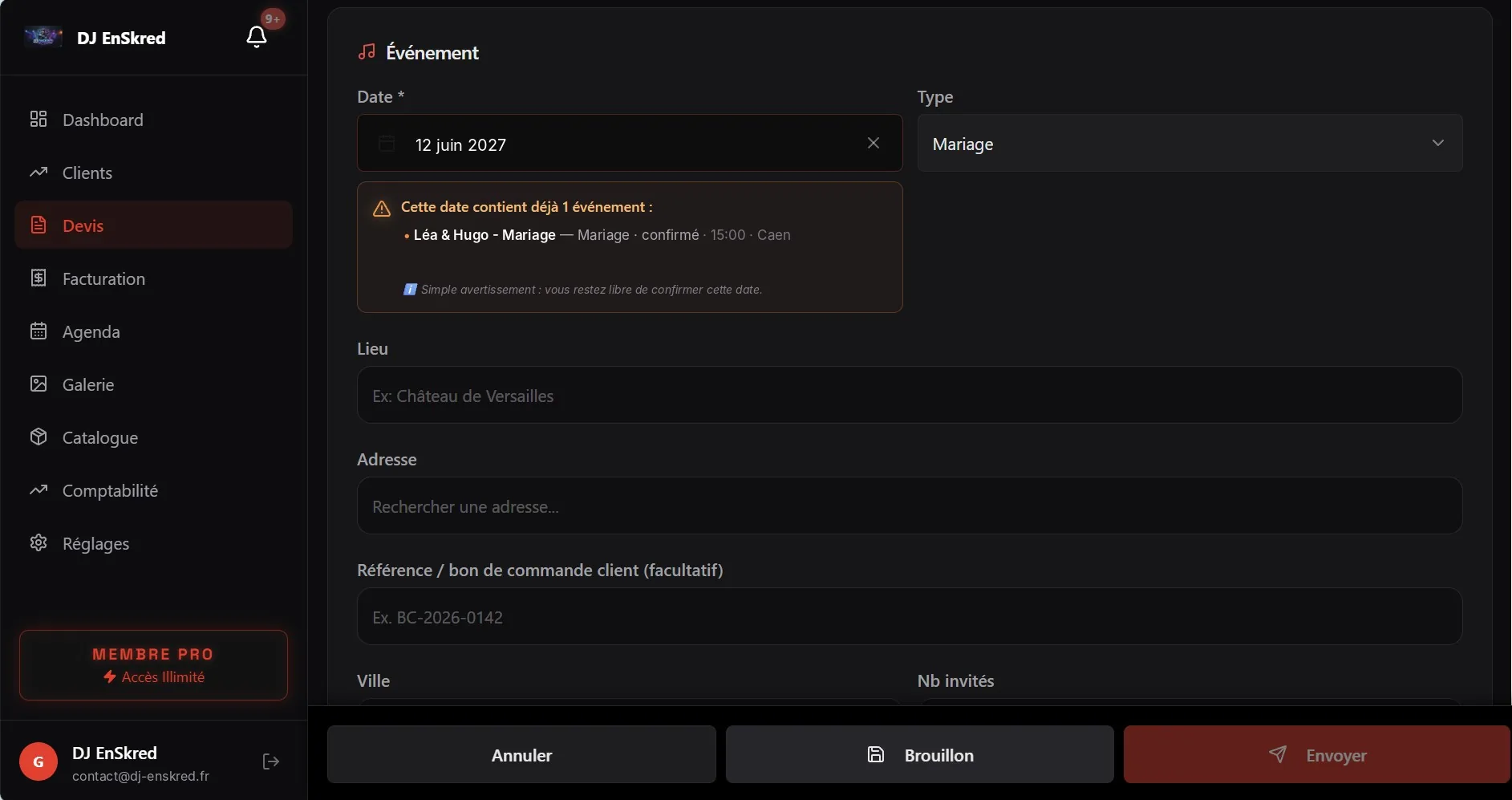Open the Type dropdown showing Mariage
Screen dimensions: 1512x800
(x=1190, y=143)
